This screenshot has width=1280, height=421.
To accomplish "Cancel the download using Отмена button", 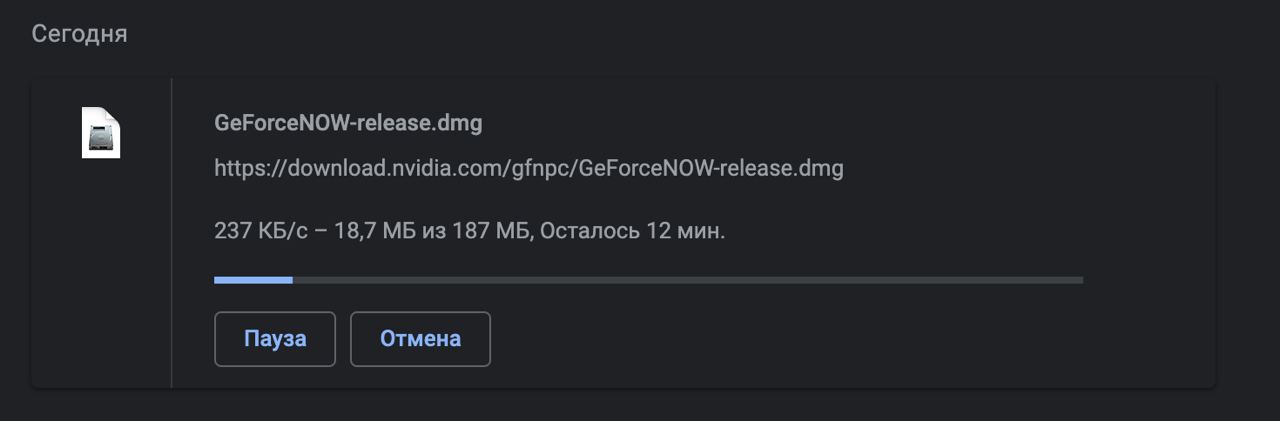I will 420,339.
